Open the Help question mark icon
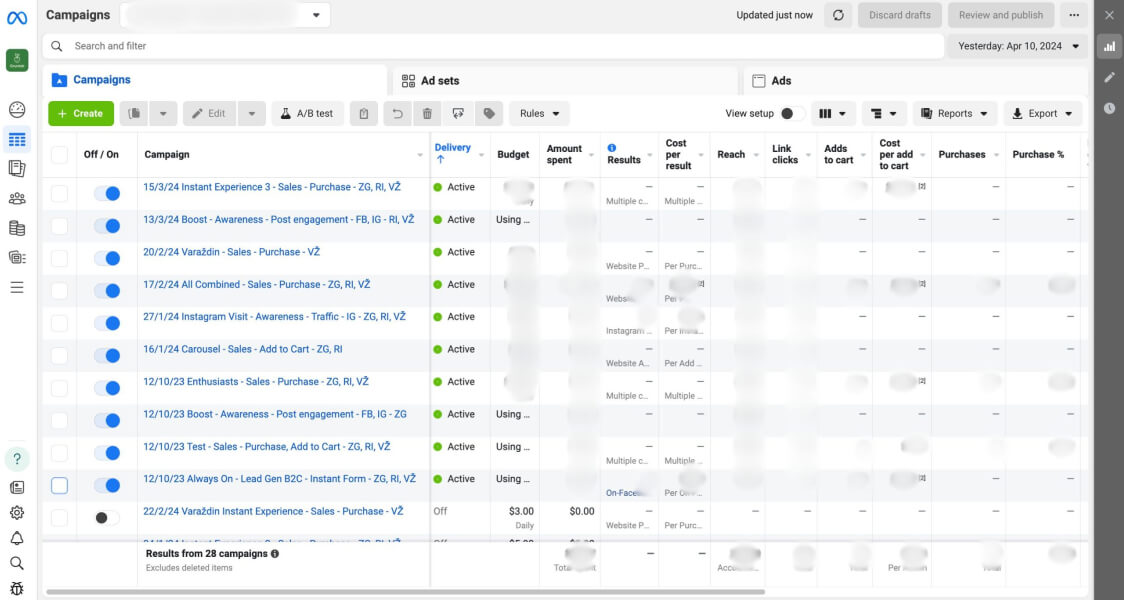The image size is (1124, 600). coord(17,459)
